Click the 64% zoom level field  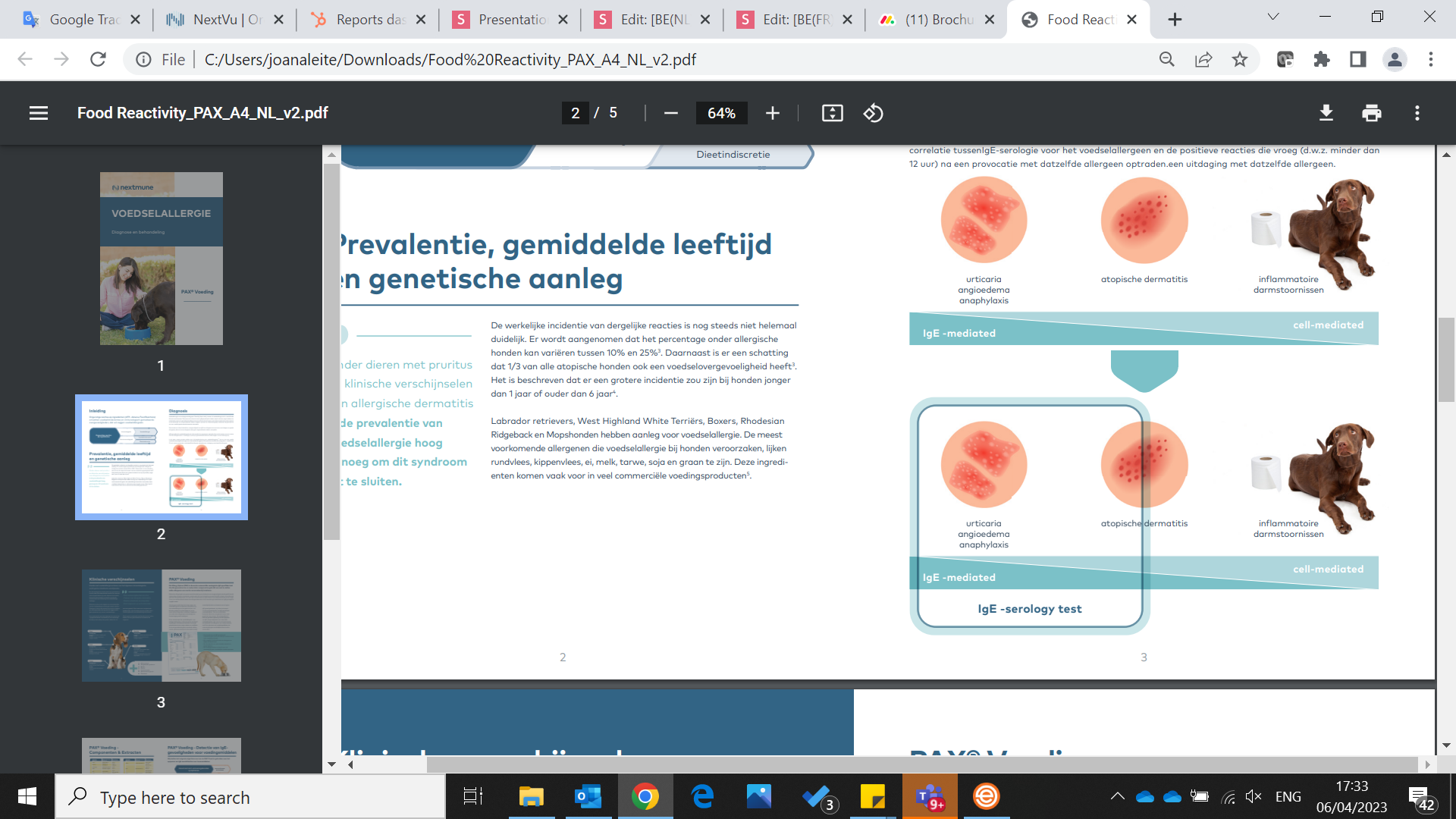[720, 113]
